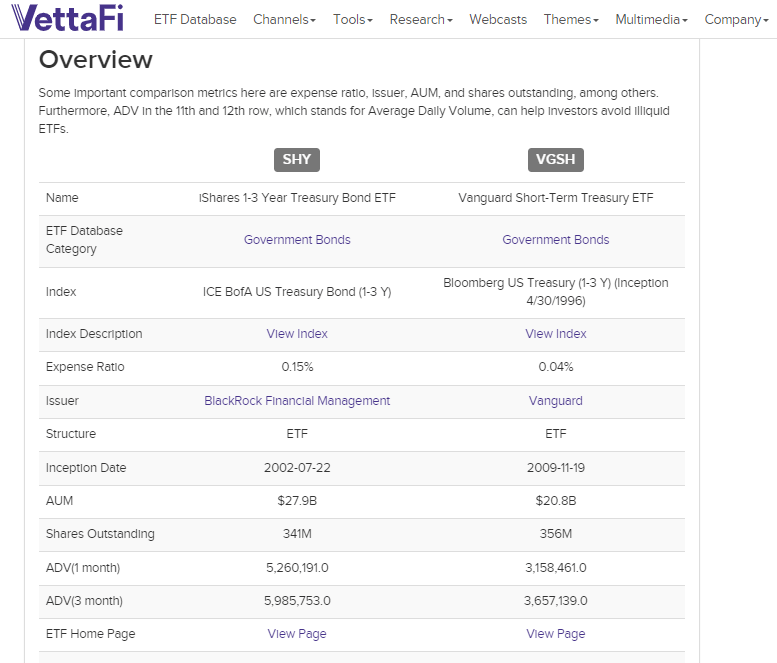
Task: Click View Page link for VGSH
Action: point(555,634)
